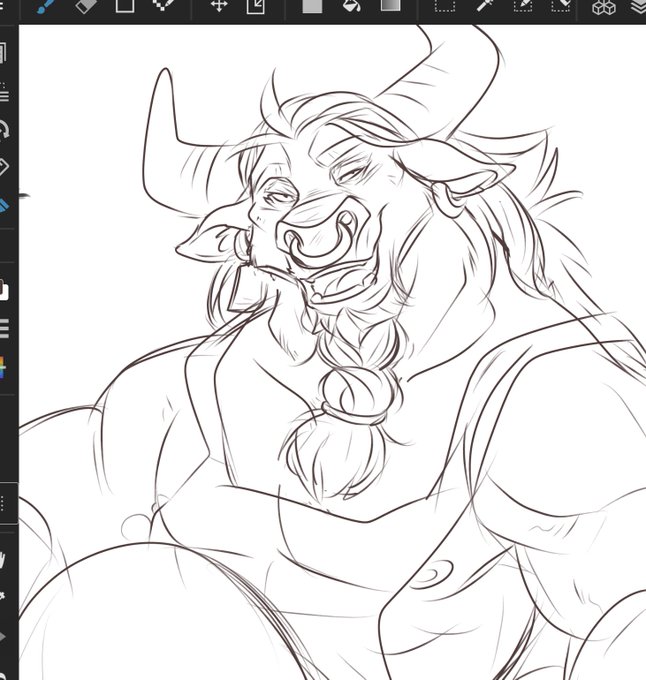Open the 3D cubes materials panel
646x680 pixels.
pyautogui.click(x=604, y=7)
